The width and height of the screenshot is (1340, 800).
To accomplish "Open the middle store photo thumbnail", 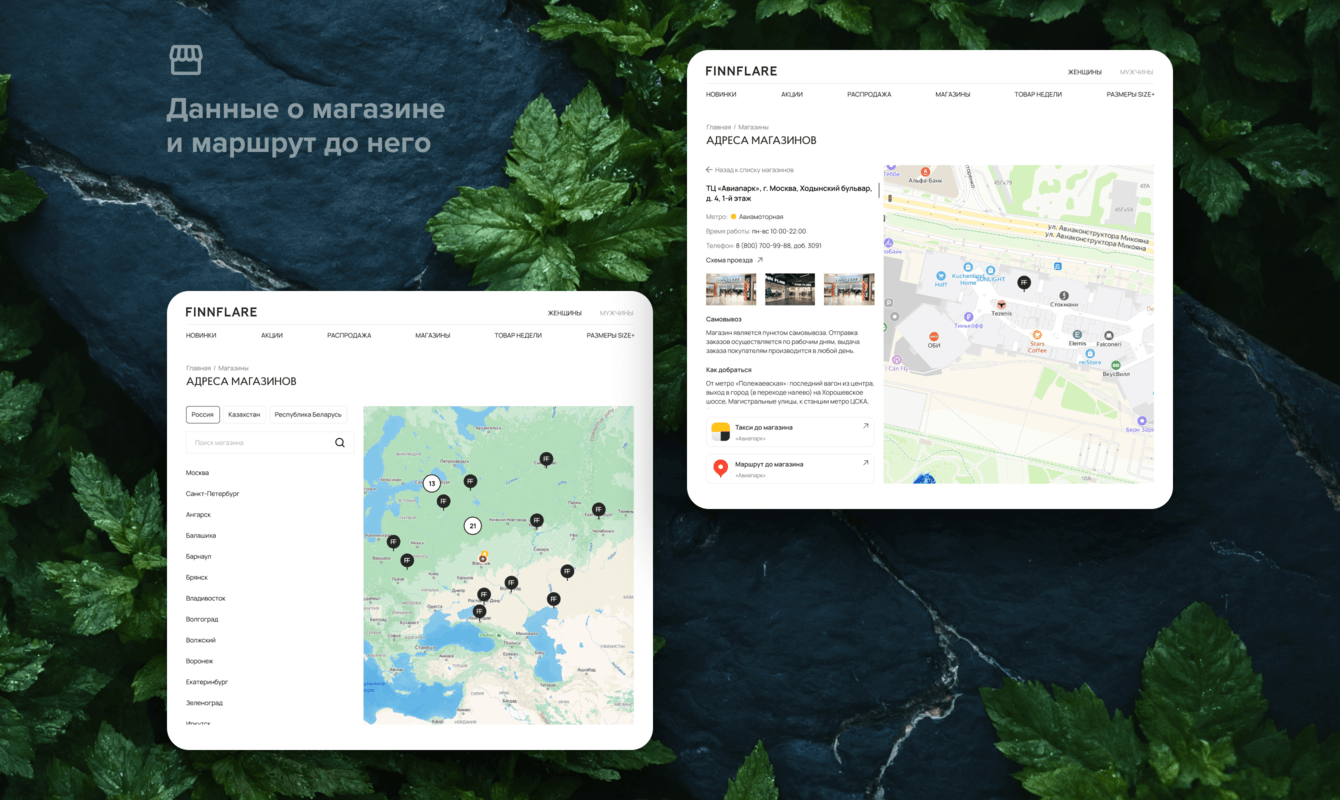I will point(790,289).
